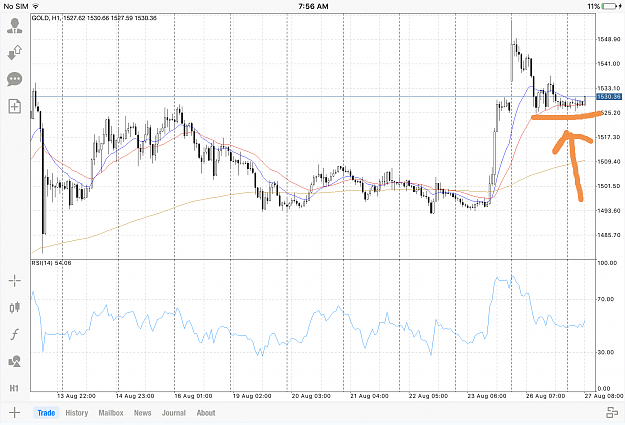Open the trade arrows icon
This screenshot has height=425, width=625.
[x=15, y=53]
